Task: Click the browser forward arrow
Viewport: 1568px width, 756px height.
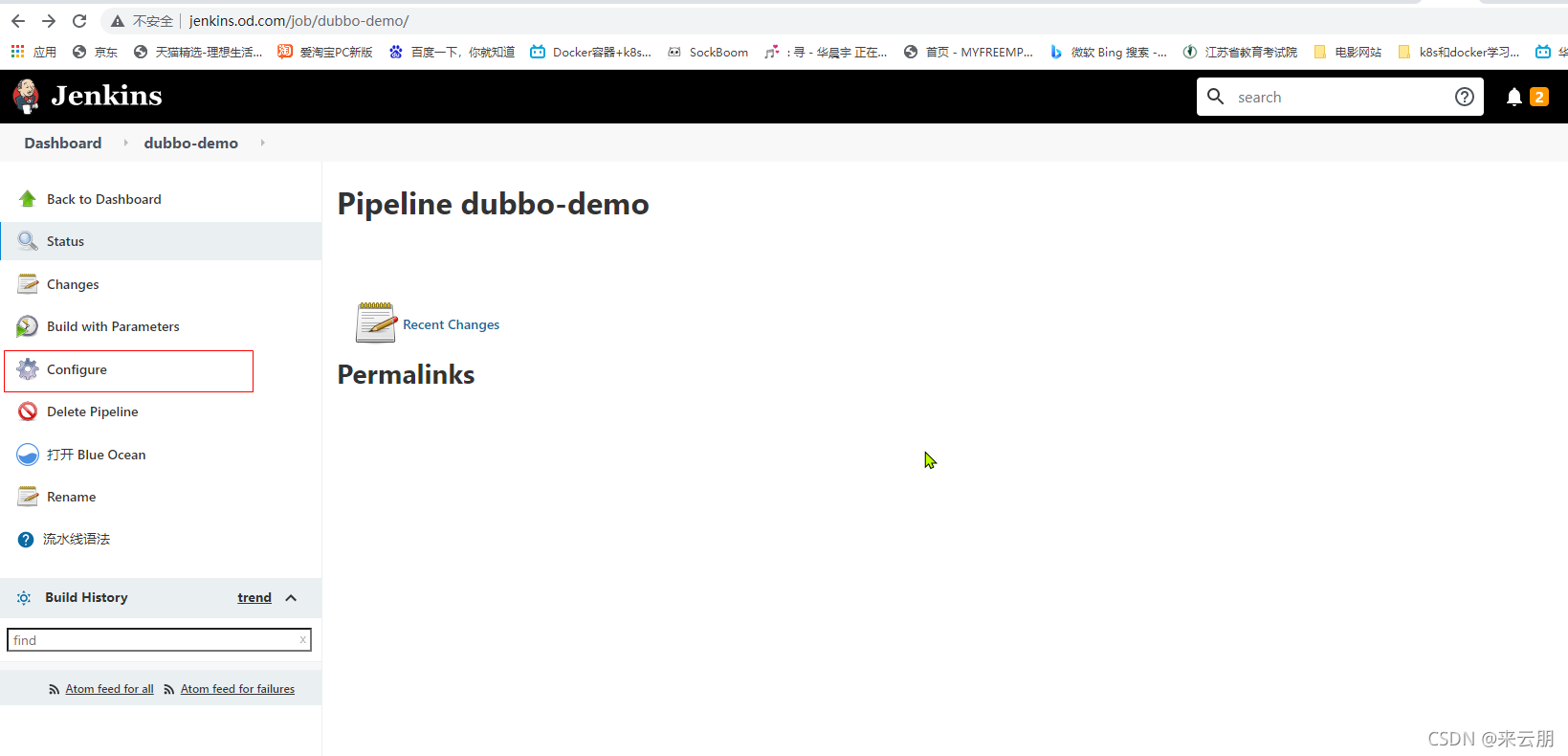Action: click(x=49, y=21)
